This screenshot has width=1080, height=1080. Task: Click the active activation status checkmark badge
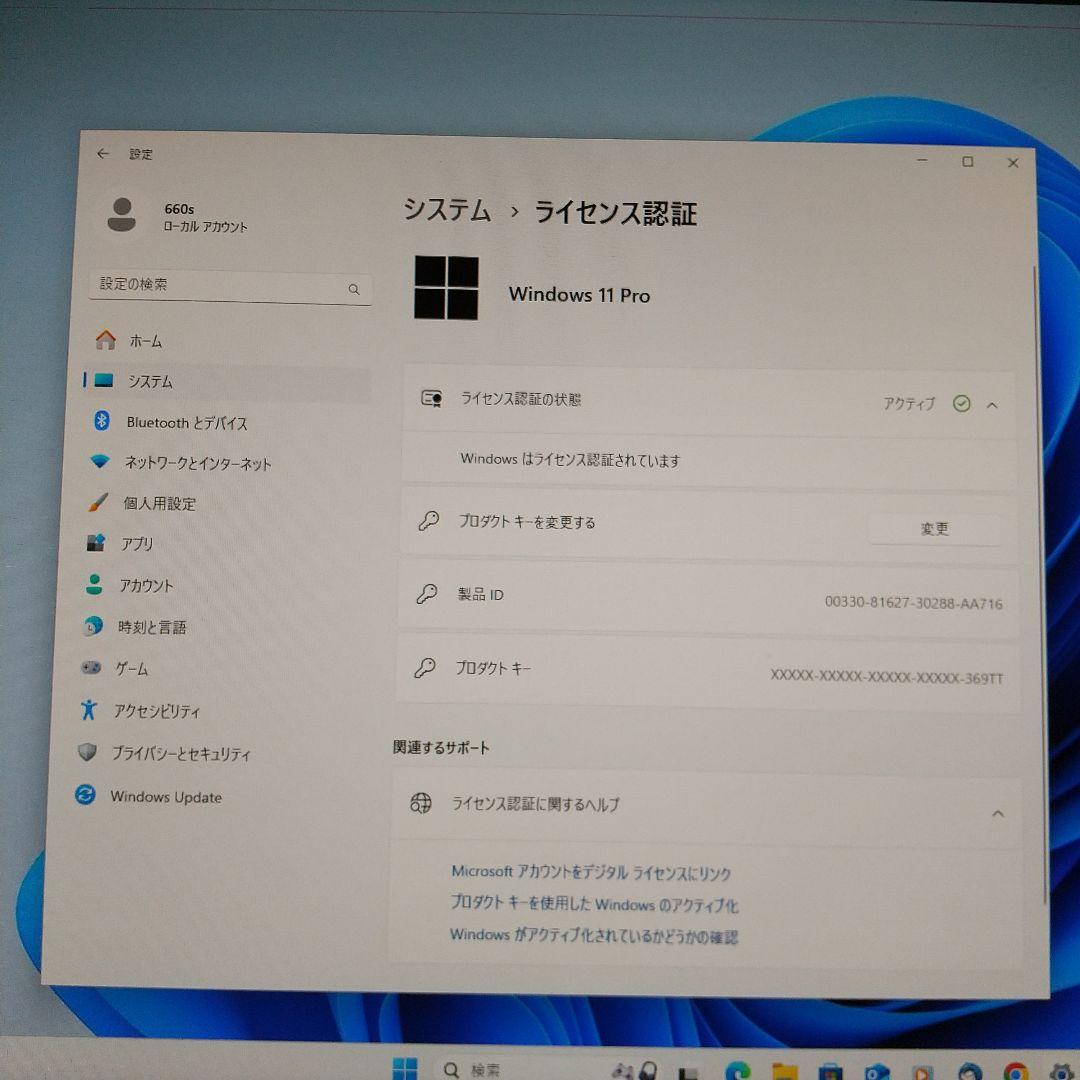(x=960, y=403)
